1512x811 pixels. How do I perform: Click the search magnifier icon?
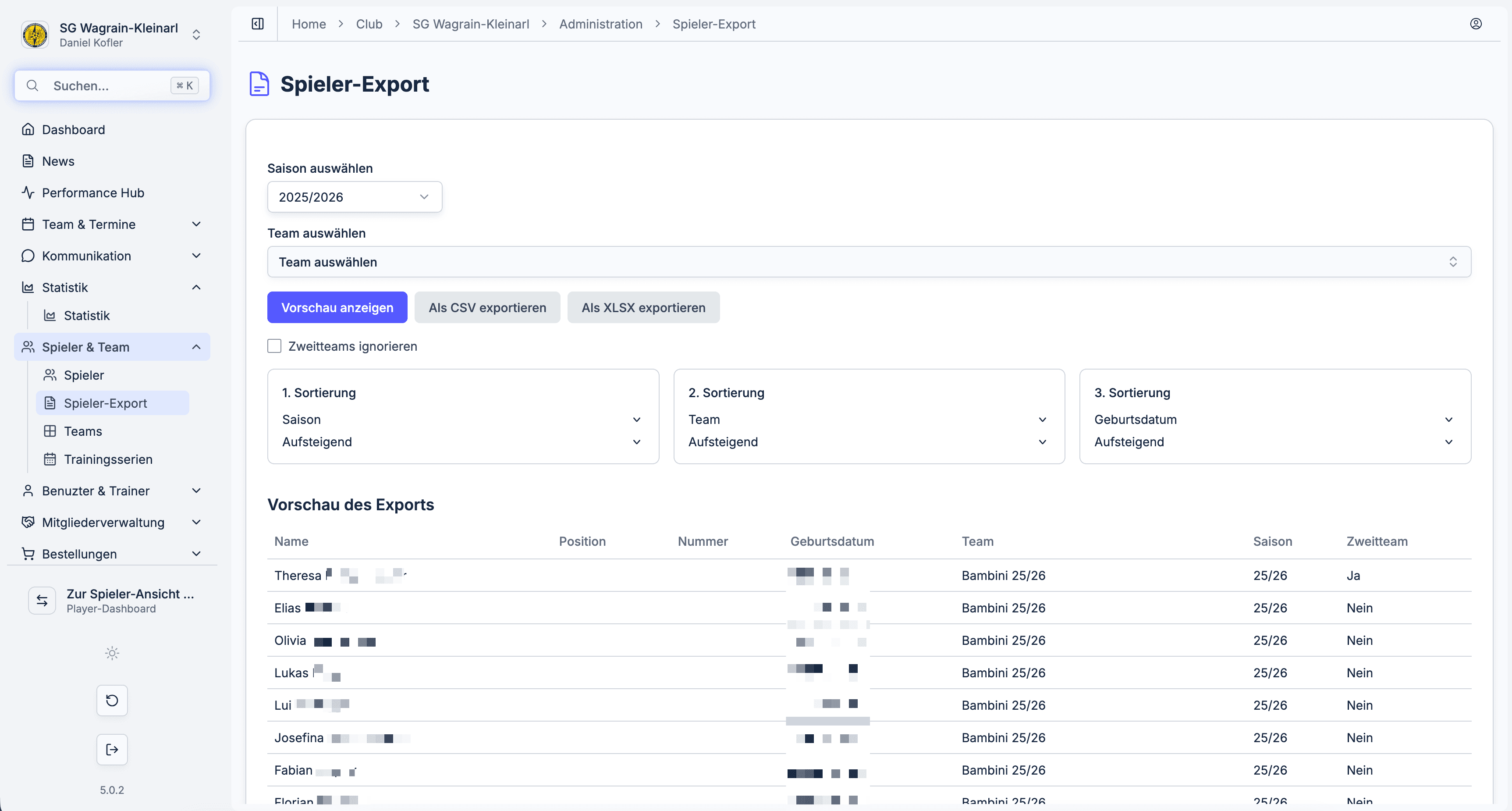(33, 86)
